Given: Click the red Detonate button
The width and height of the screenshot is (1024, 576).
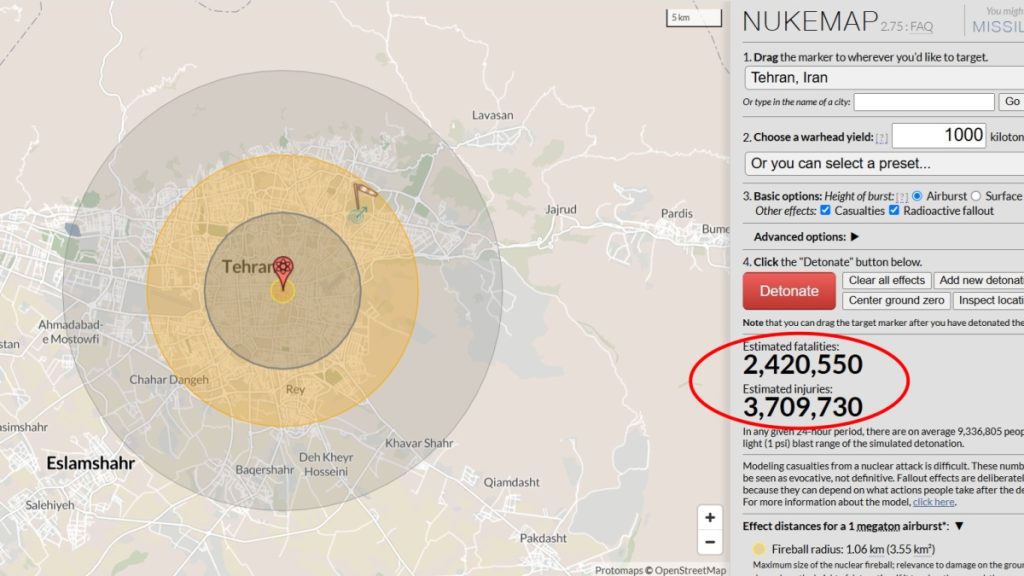Looking at the screenshot, I should [789, 291].
